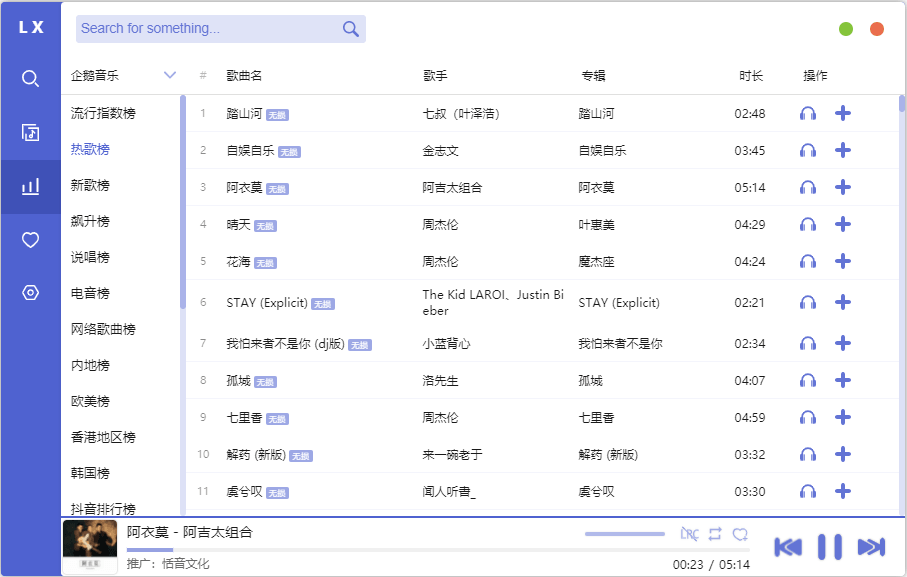Select 电音榜 chart

(x=90, y=293)
